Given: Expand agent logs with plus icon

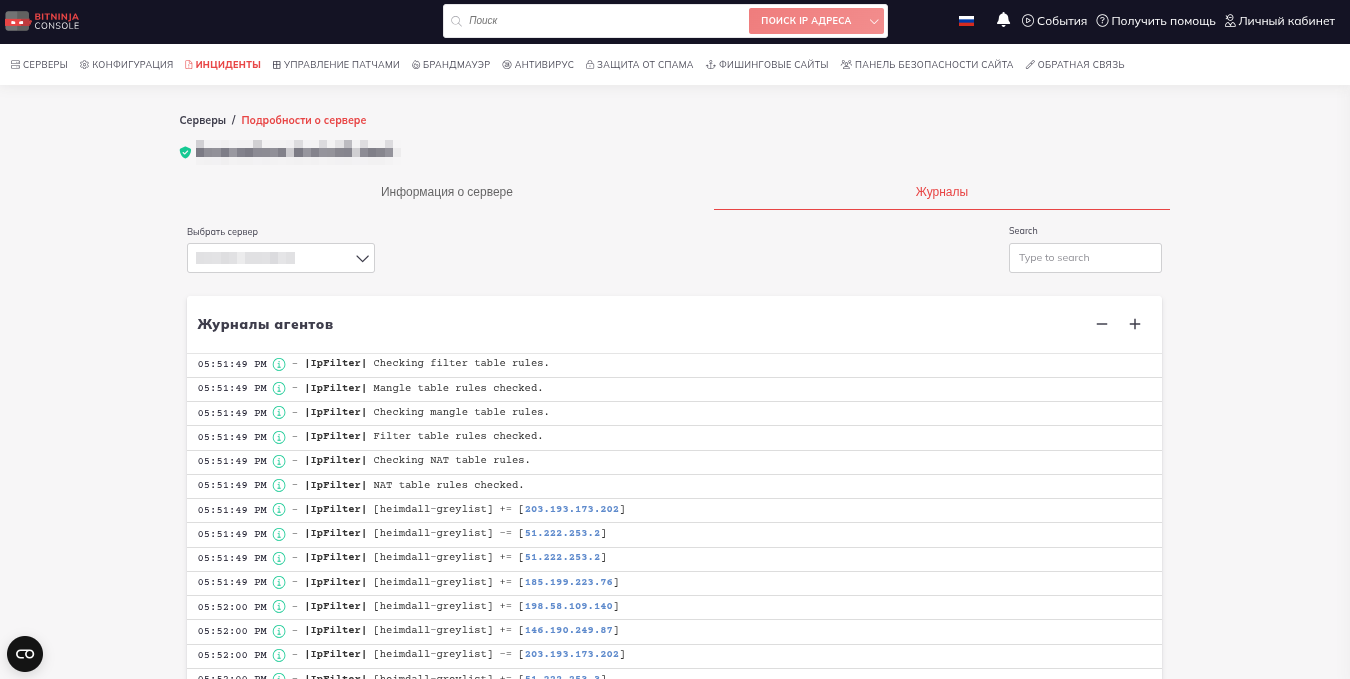Looking at the screenshot, I should [x=1135, y=324].
